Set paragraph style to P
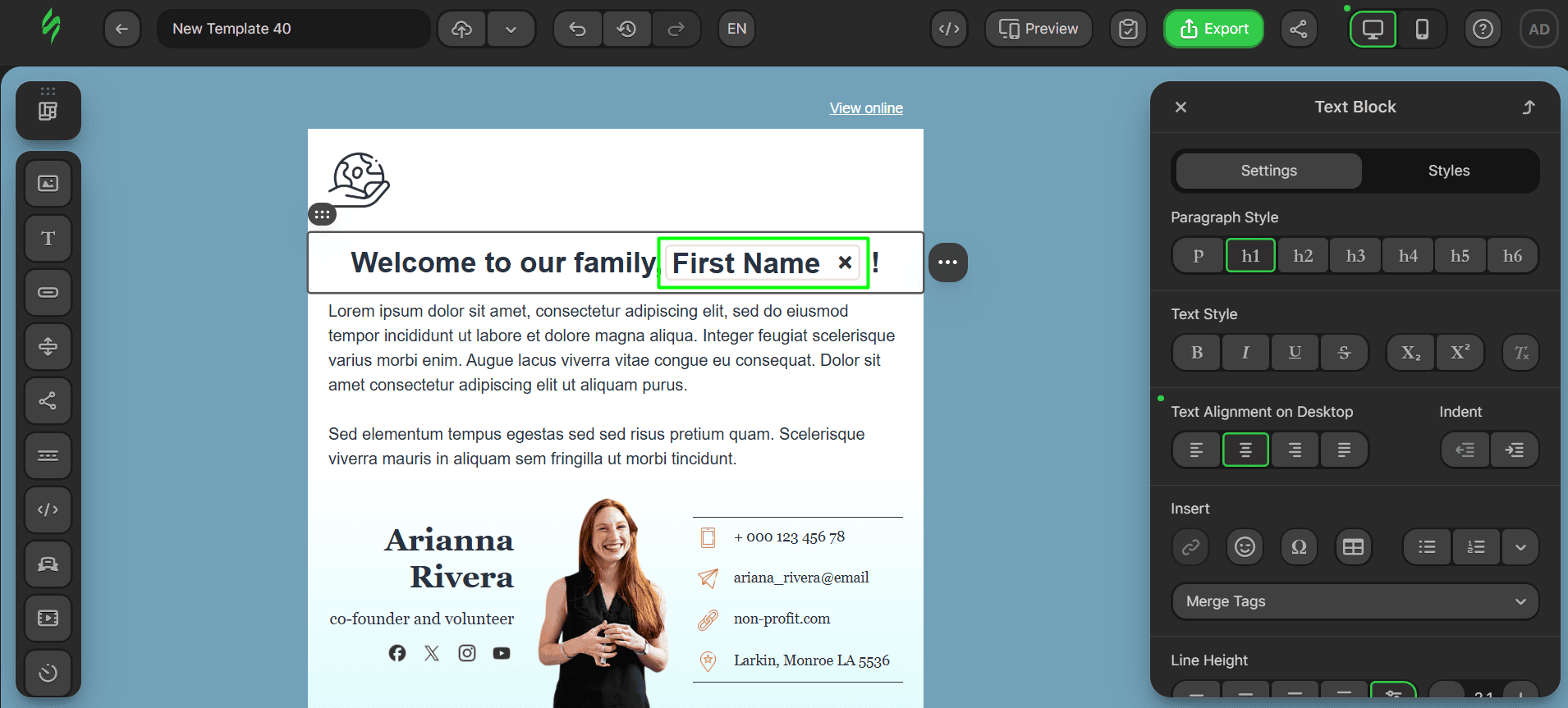 click(x=1198, y=256)
